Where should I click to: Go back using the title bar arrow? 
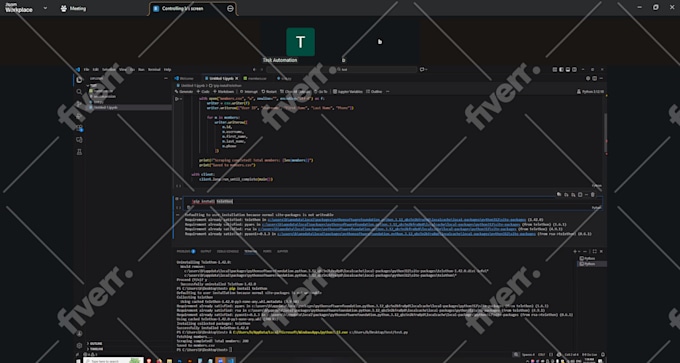tap(254, 69)
